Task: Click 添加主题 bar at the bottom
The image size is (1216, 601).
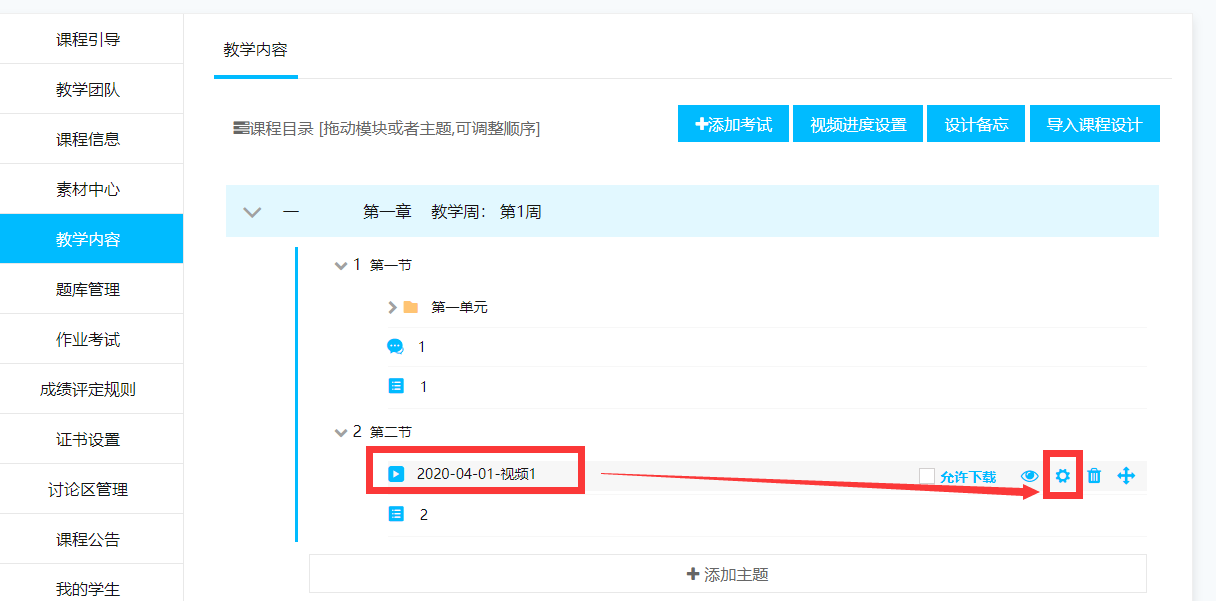Action: (x=727, y=574)
